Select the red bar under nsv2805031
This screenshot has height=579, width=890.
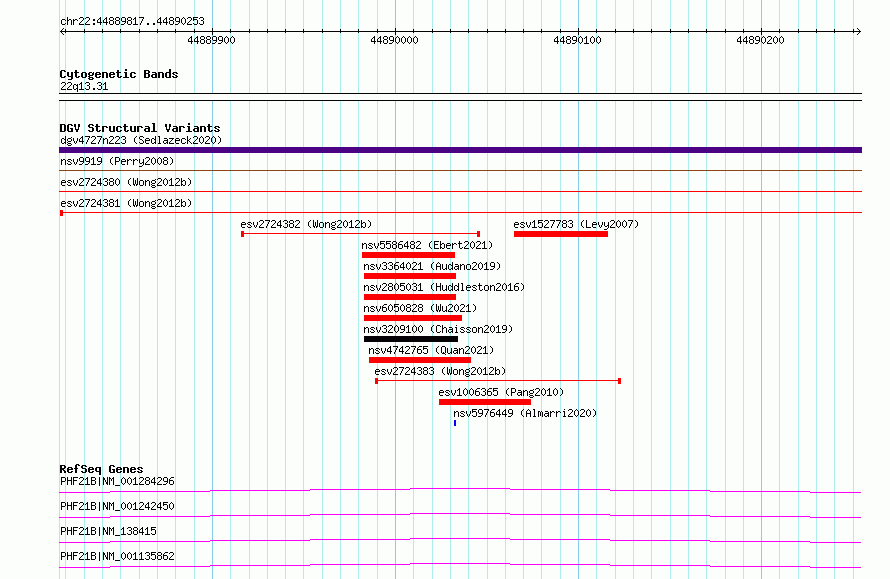pyautogui.click(x=410, y=297)
